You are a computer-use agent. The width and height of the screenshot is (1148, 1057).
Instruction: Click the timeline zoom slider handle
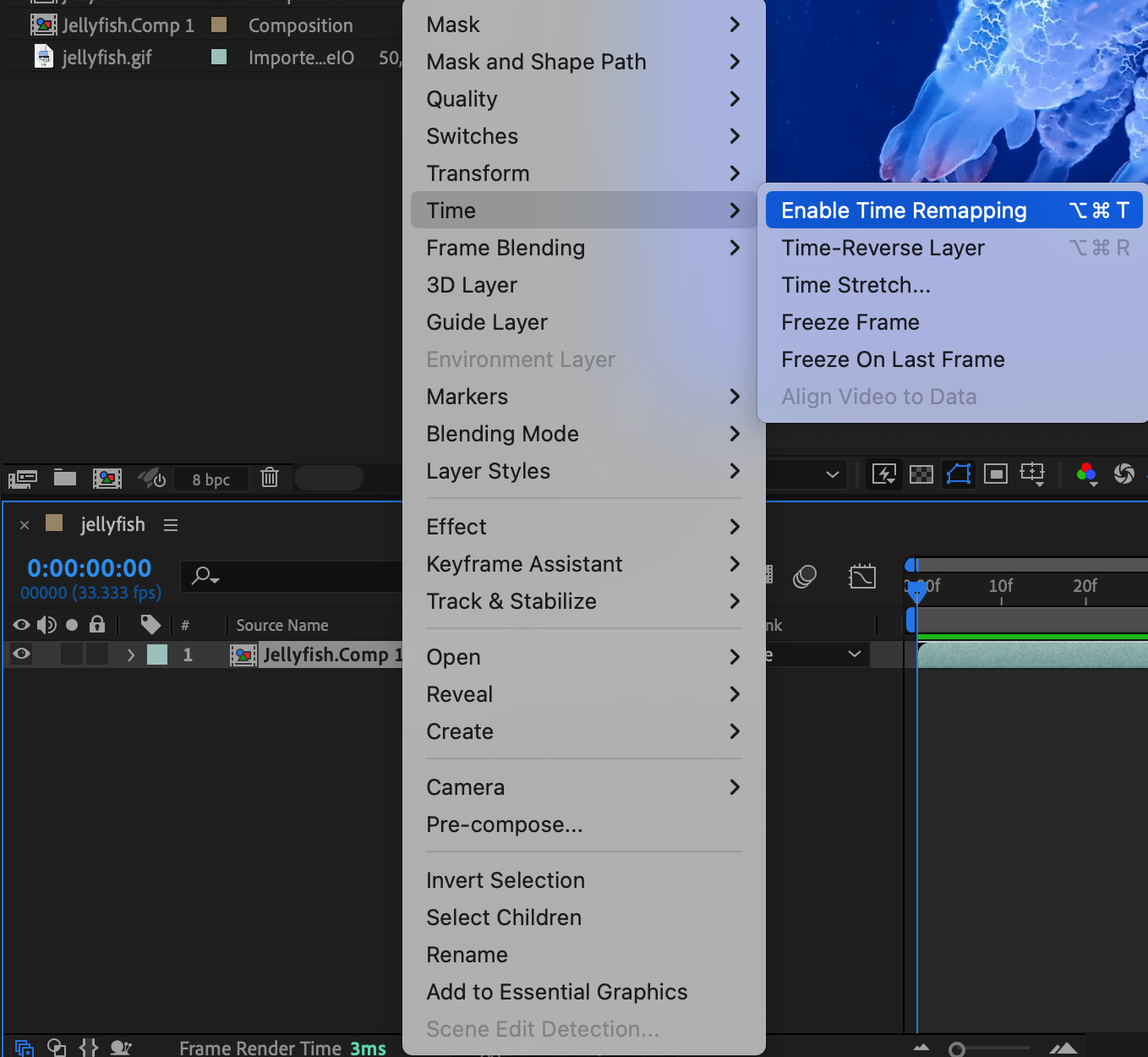(957, 1049)
